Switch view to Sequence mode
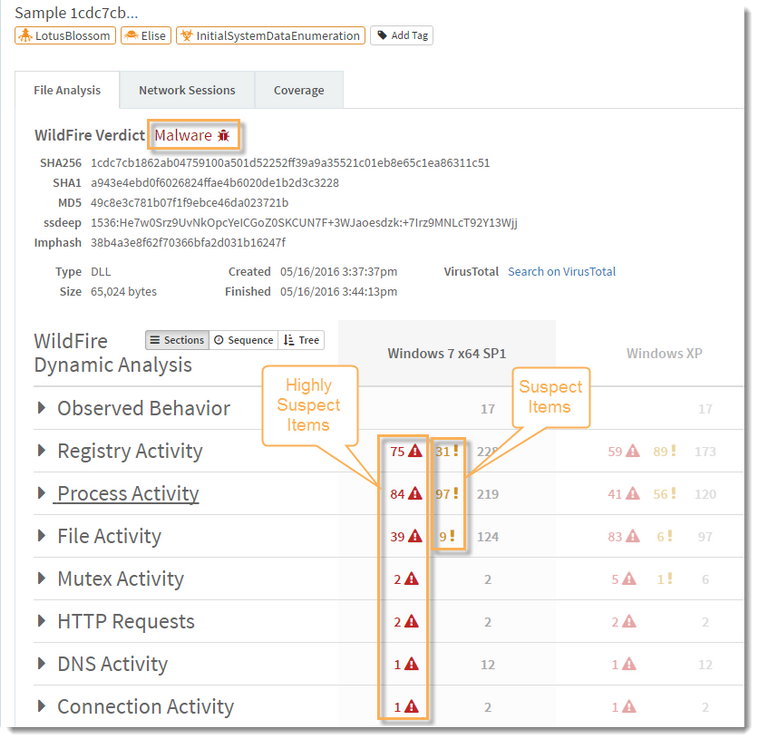Image resolution: width=758 pixels, height=741 pixels. point(243,340)
